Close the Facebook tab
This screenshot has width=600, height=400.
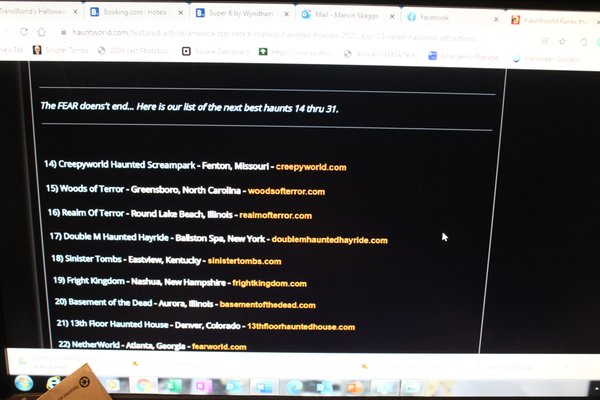point(496,19)
